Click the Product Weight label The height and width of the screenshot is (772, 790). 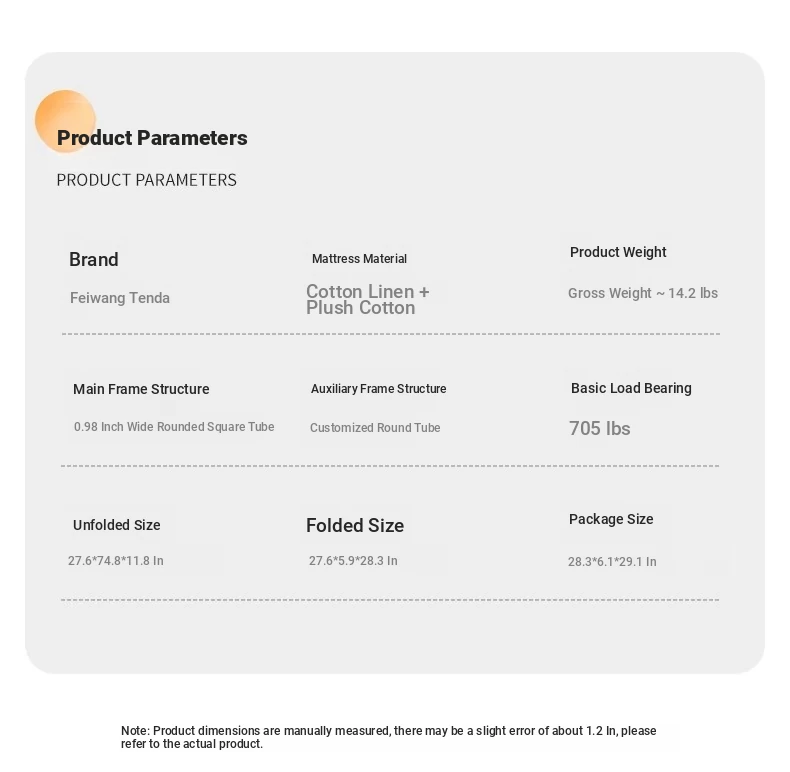(x=618, y=252)
